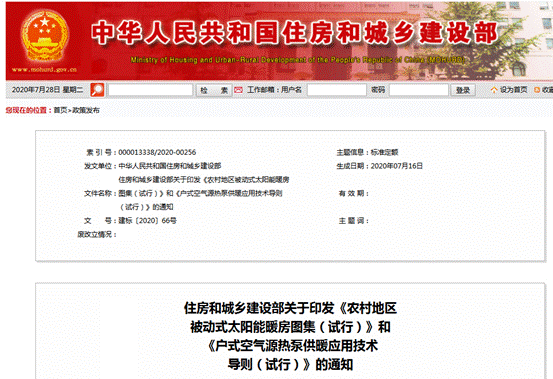Click the house icon for 设为首页
This screenshot has height=379, width=553.
[494, 90]
